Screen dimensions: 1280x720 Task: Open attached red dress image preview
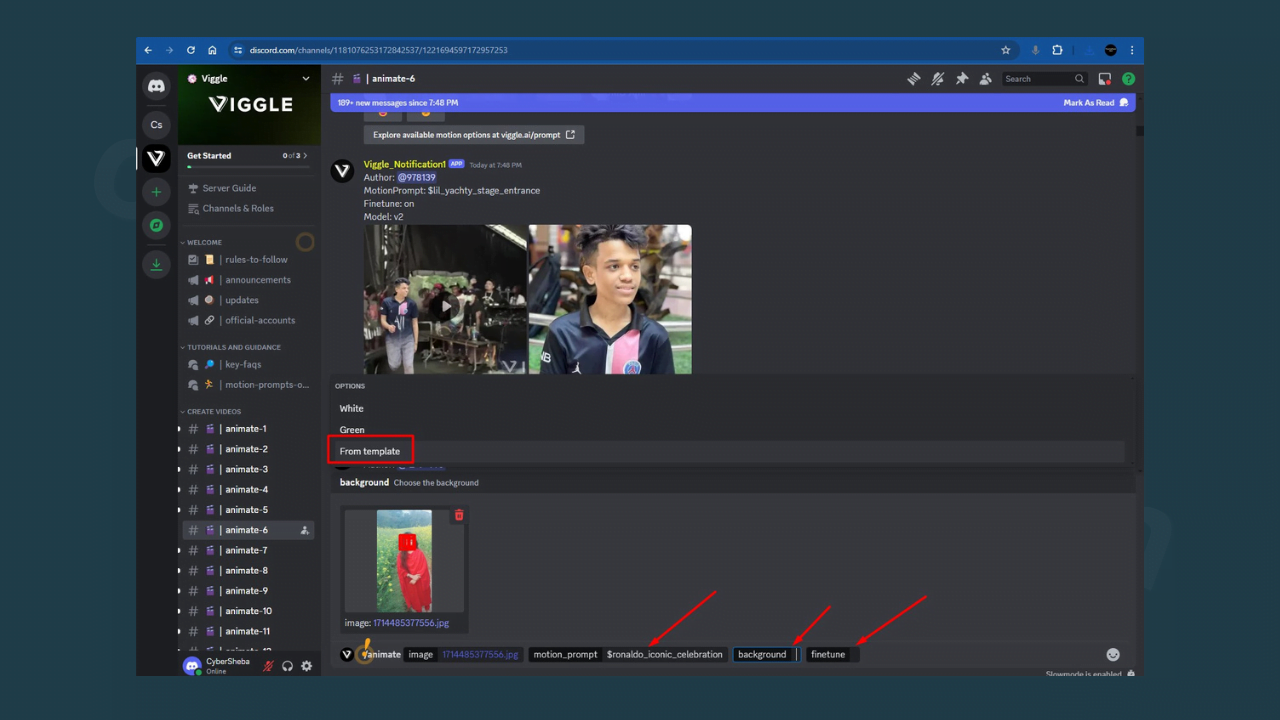404,560
